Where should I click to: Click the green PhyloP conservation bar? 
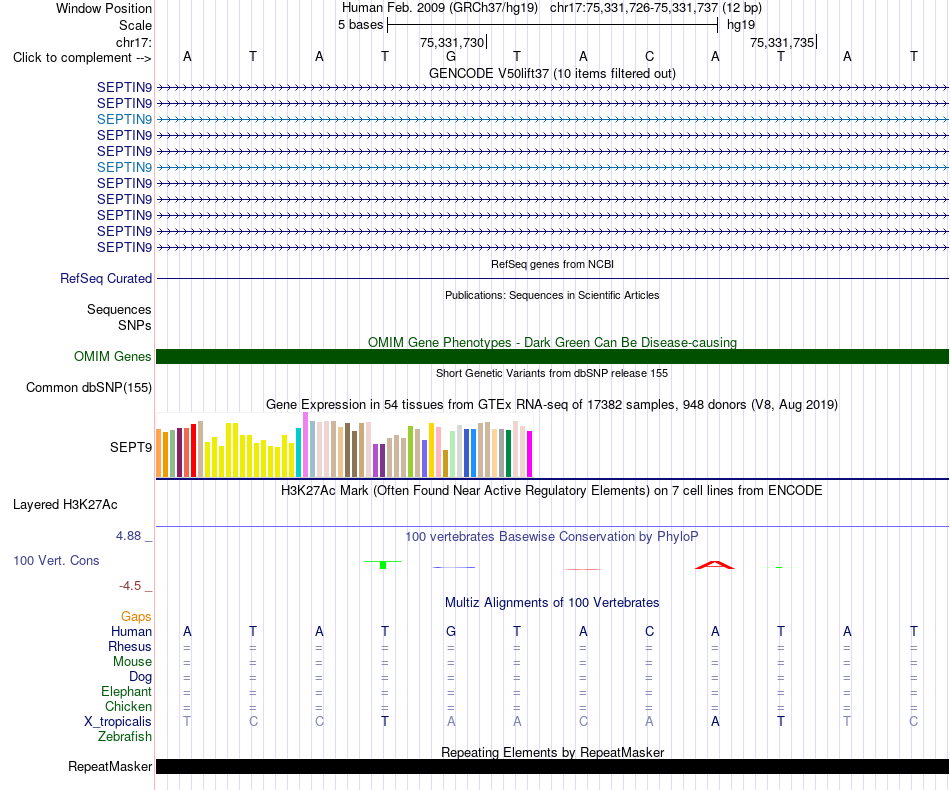click(x=383, y=565)
